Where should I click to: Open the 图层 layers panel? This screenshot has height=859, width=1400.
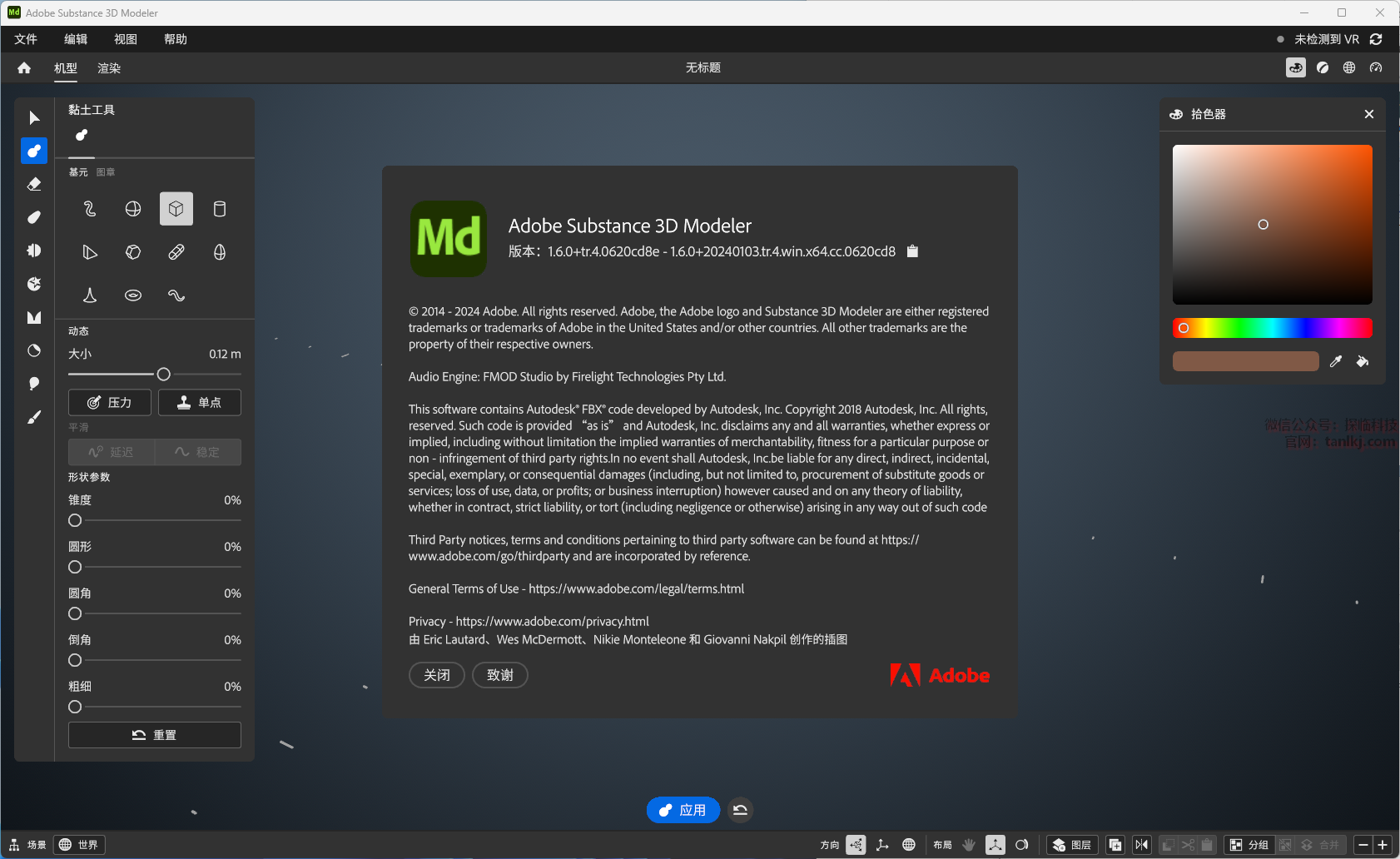tap(1072, 845)
